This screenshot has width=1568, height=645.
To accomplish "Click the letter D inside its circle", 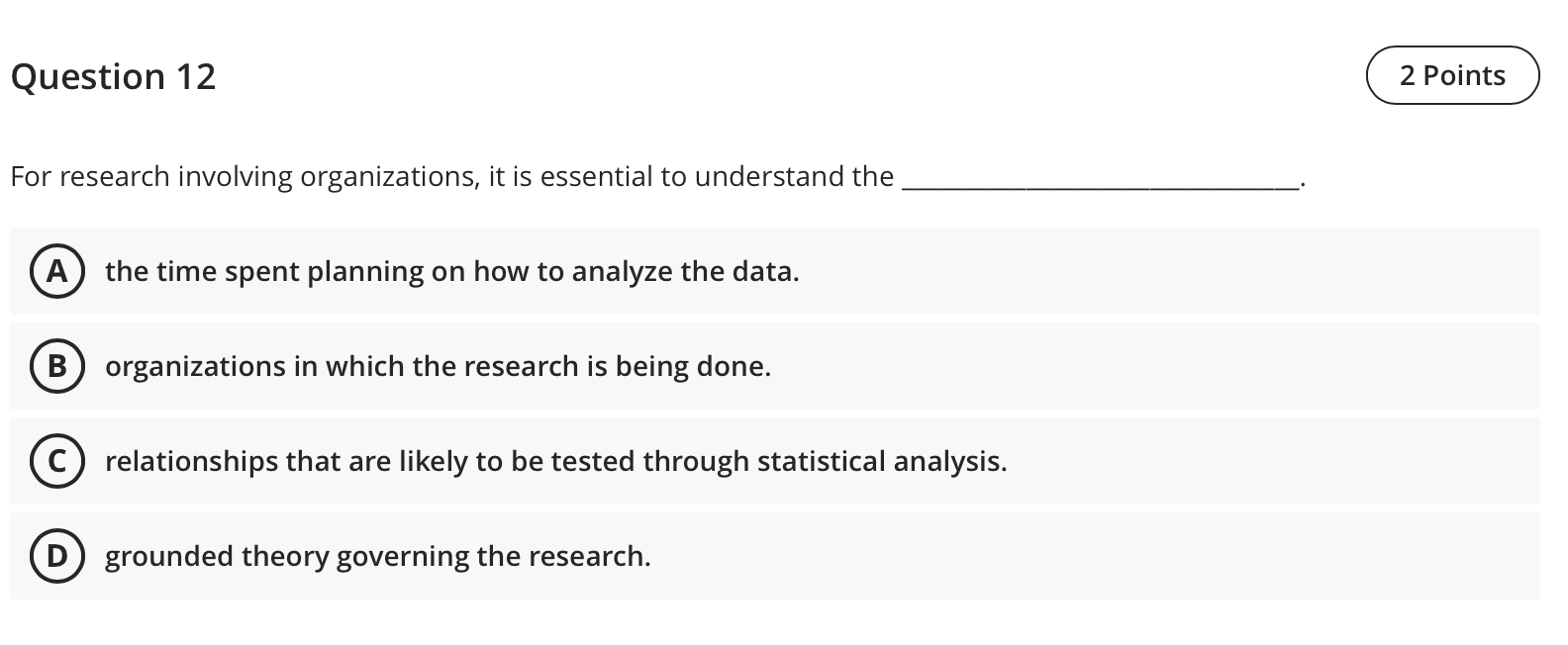I will point(57,556).
